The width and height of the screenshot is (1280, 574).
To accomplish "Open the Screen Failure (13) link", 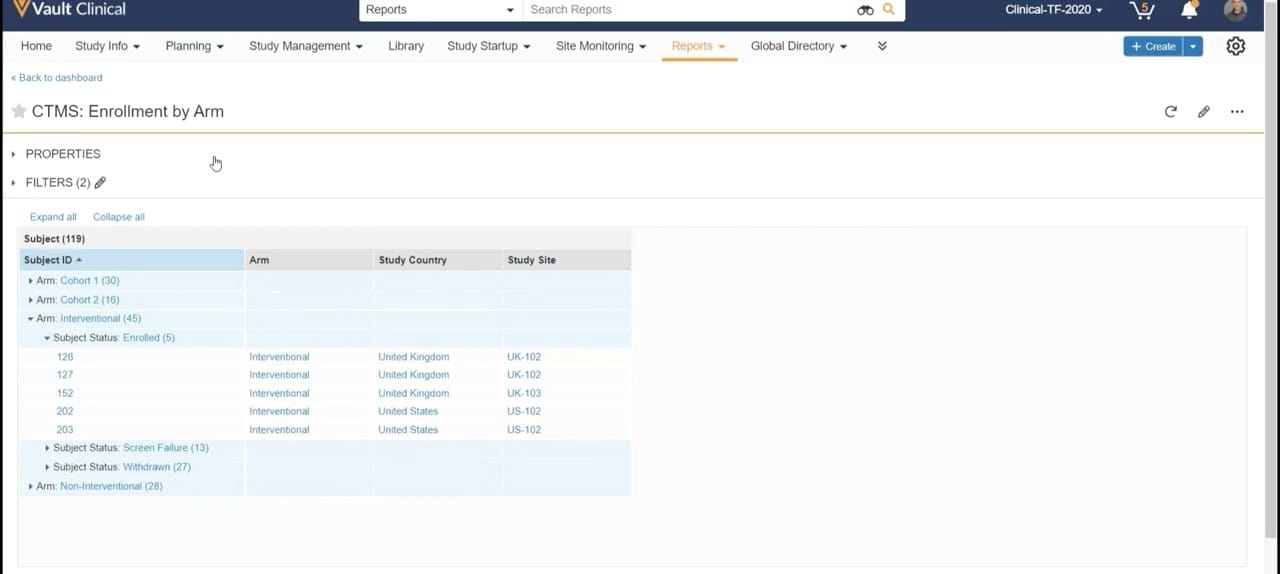I will (x=166, y=448).
